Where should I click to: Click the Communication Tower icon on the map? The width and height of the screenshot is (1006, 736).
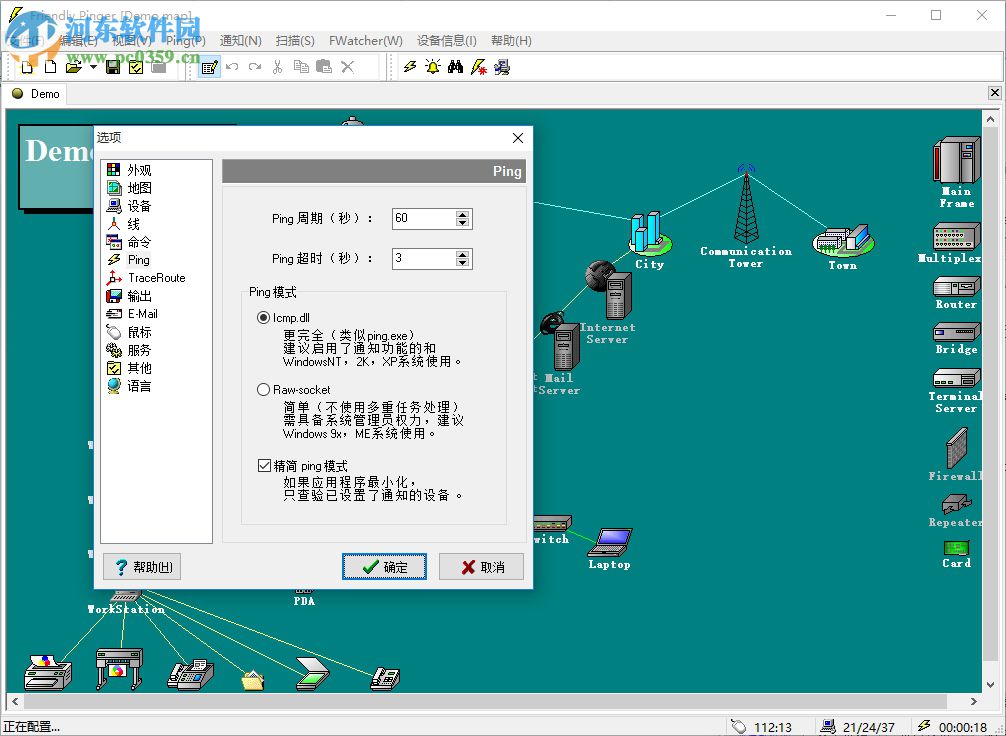coord(746,205)
